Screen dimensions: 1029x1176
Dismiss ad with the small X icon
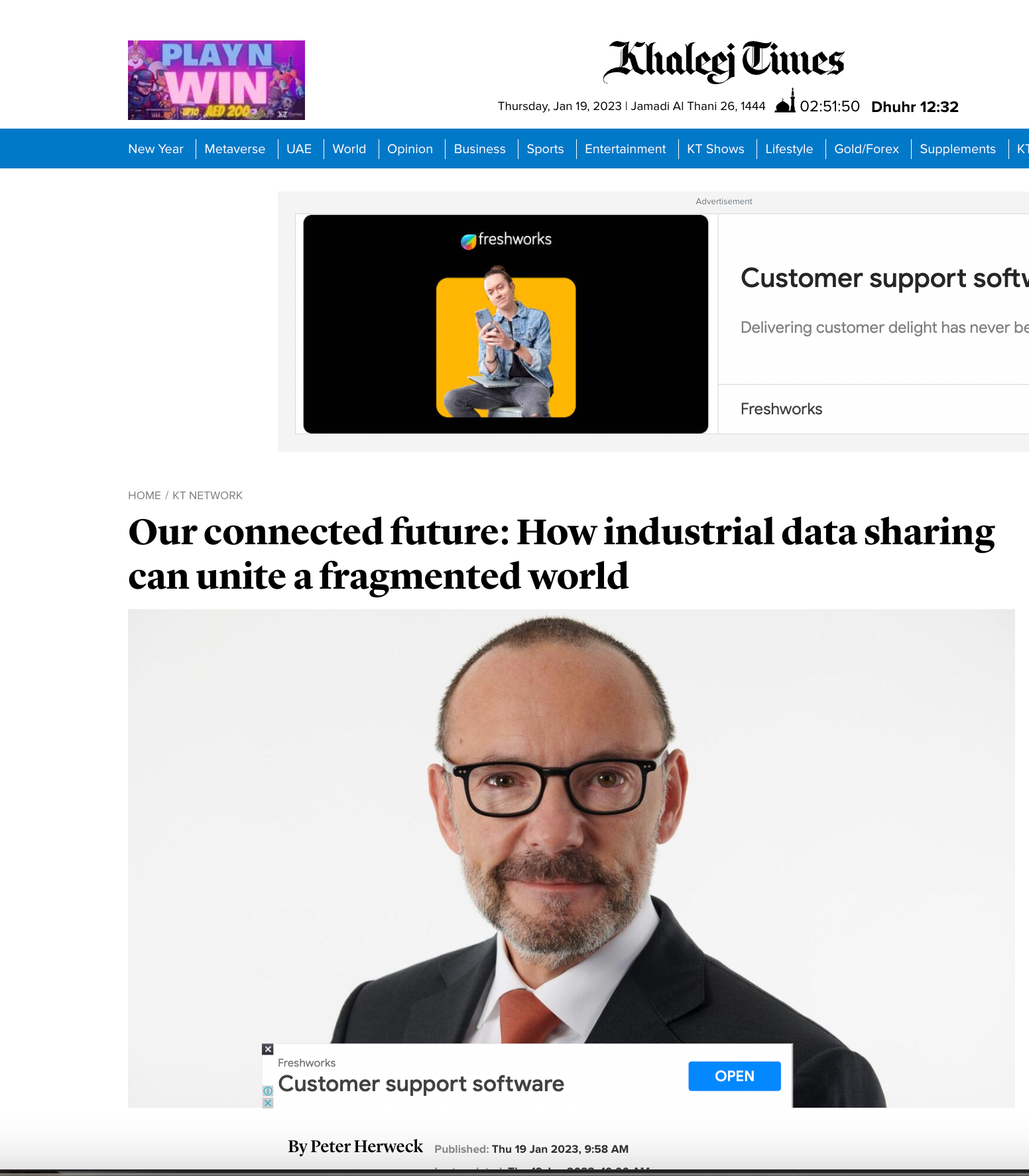[x=268, y=1103]
